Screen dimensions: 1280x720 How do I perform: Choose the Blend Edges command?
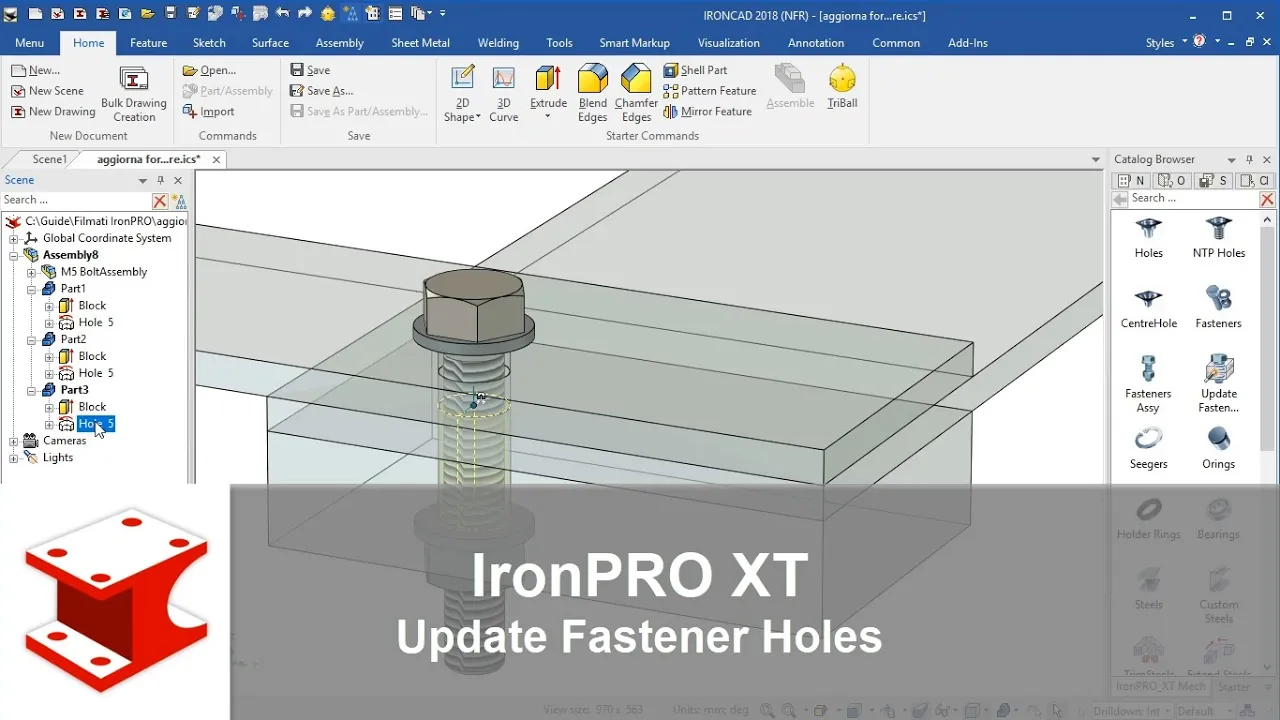pyautogui.click(x=593, y=93)
